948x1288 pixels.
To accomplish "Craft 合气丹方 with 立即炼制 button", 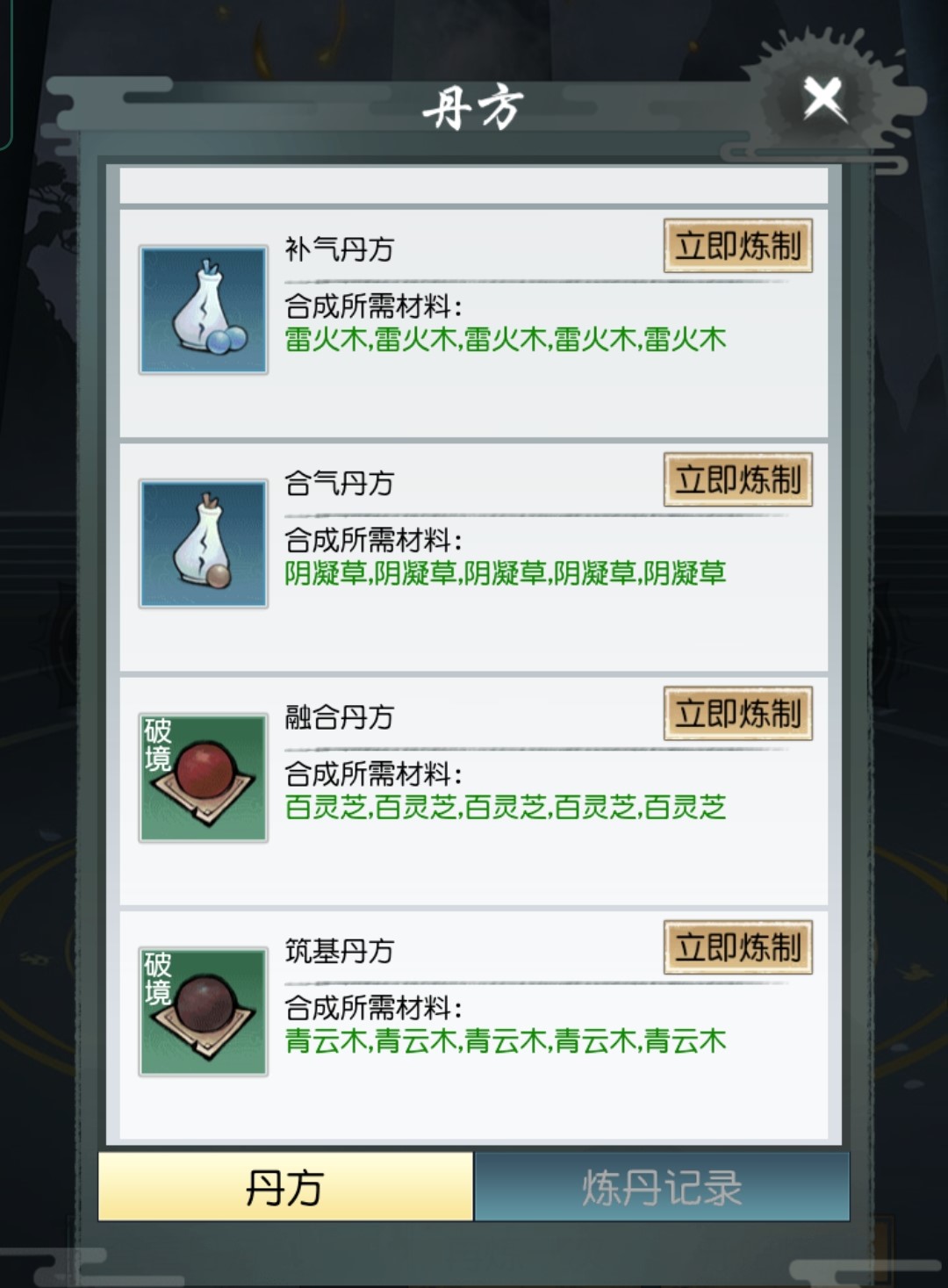I will tap(737, 479).
